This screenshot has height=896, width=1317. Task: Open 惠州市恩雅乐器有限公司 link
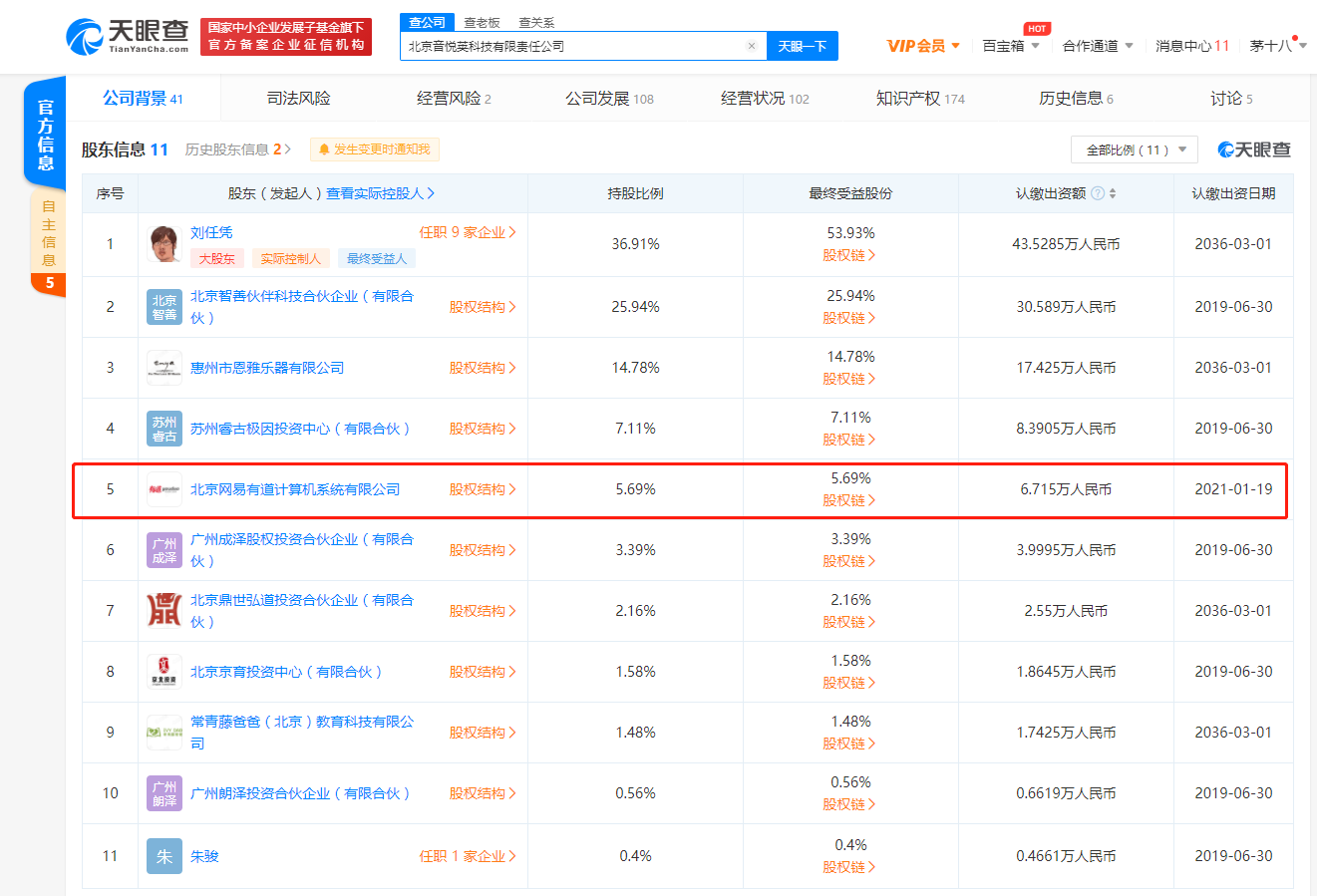coord(267,368)
